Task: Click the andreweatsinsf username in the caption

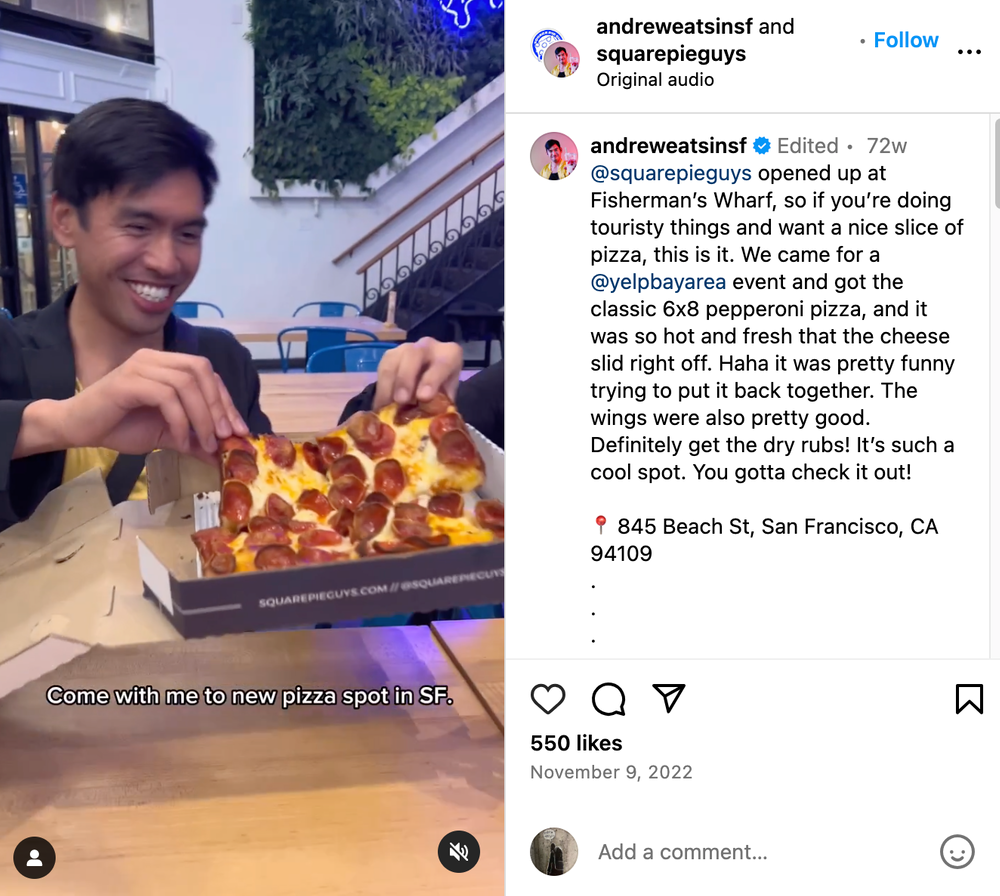Action: click(668, 146)
